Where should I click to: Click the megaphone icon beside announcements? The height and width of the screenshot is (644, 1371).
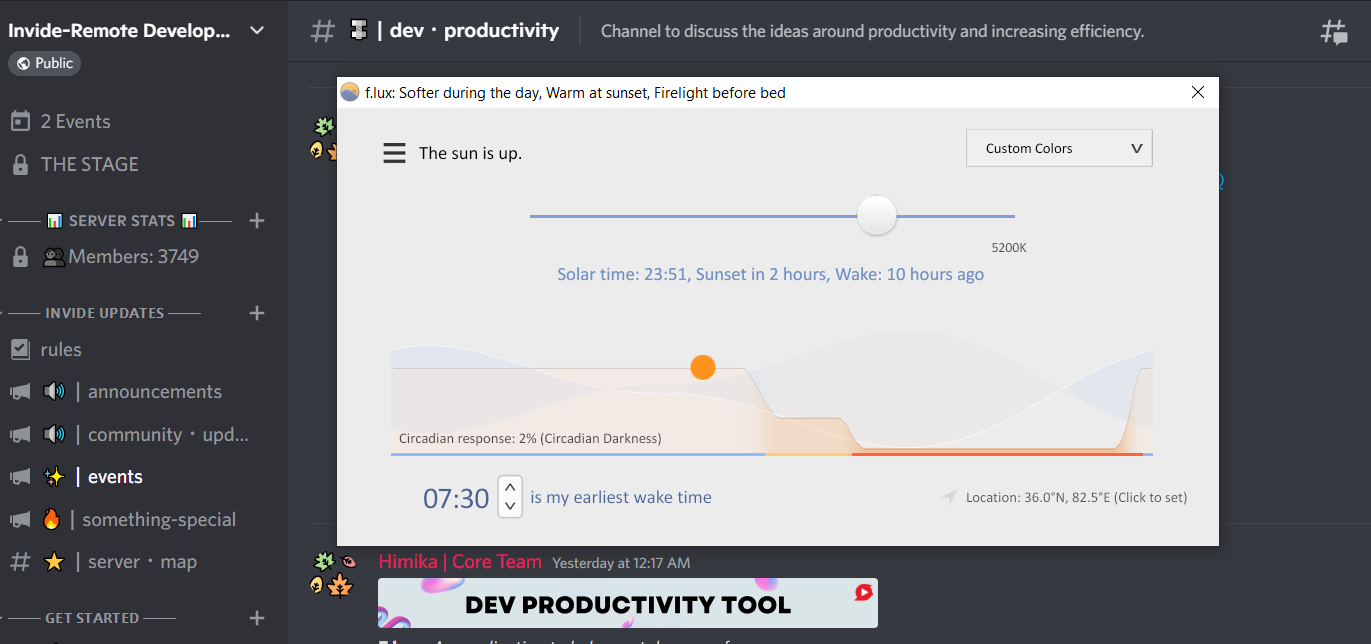20,392
